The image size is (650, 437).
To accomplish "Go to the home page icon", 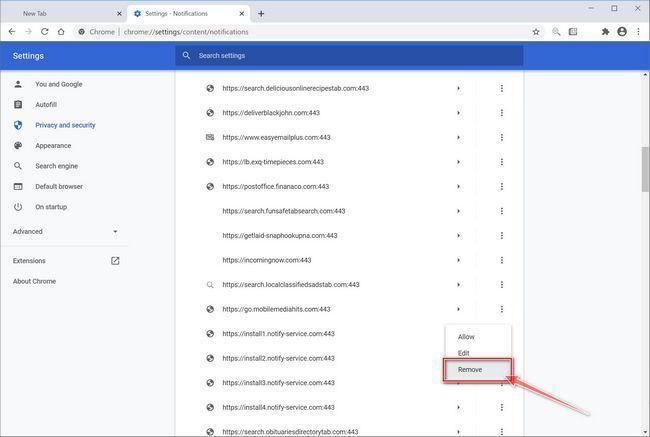I will pos(61,32).
